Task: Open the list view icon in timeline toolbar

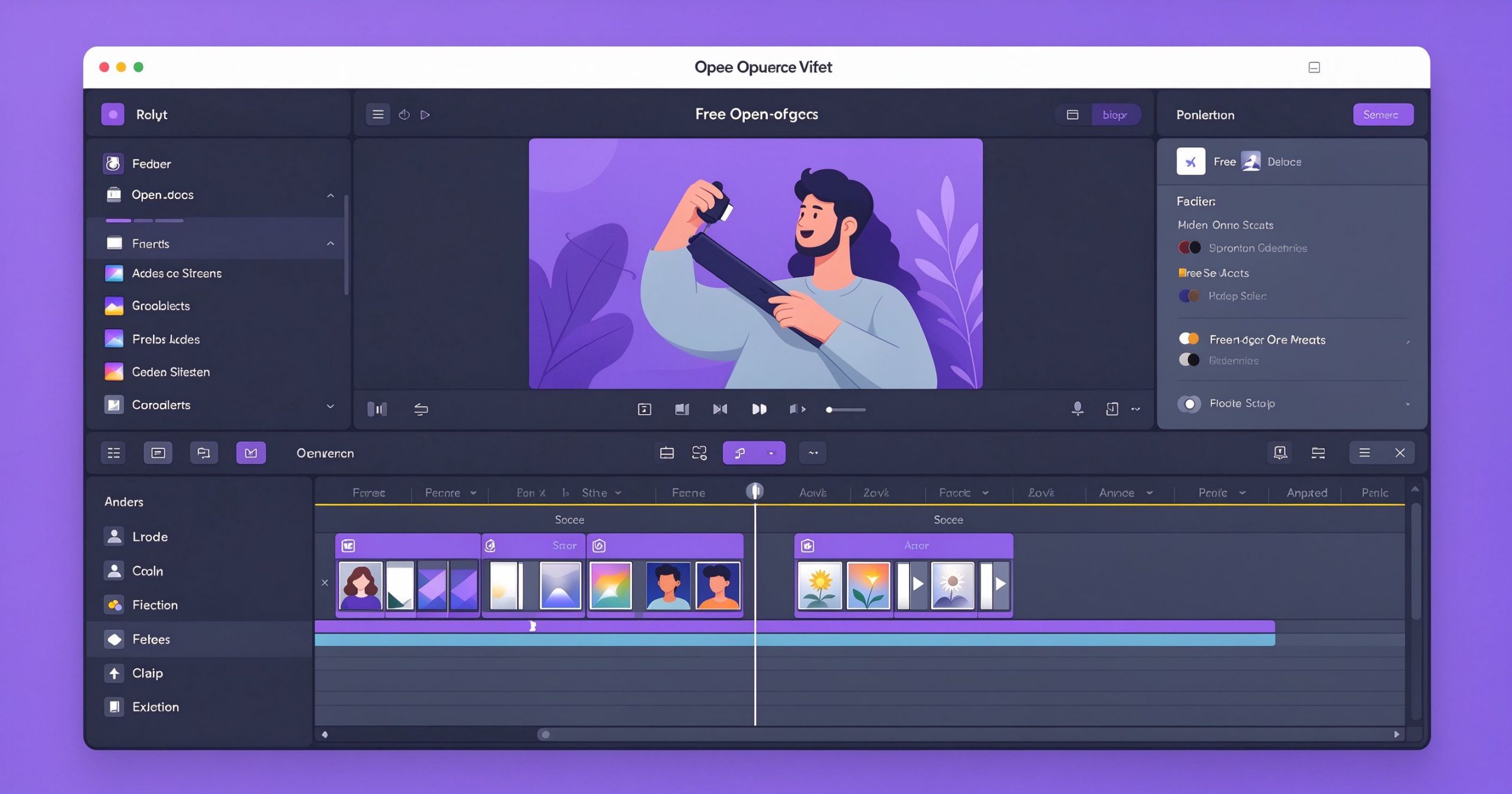Action: (113, 453)
